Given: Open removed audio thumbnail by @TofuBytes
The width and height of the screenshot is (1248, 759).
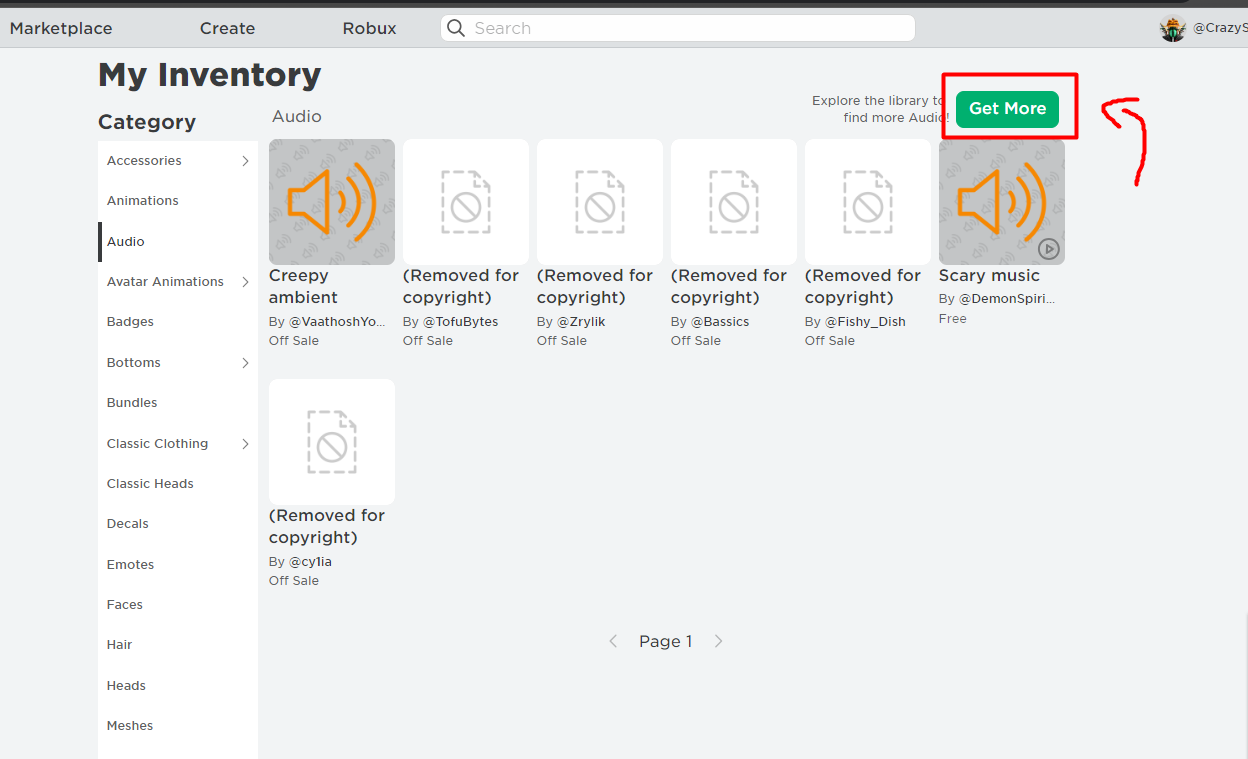Looking at the screenshot, I should [466, 202].
